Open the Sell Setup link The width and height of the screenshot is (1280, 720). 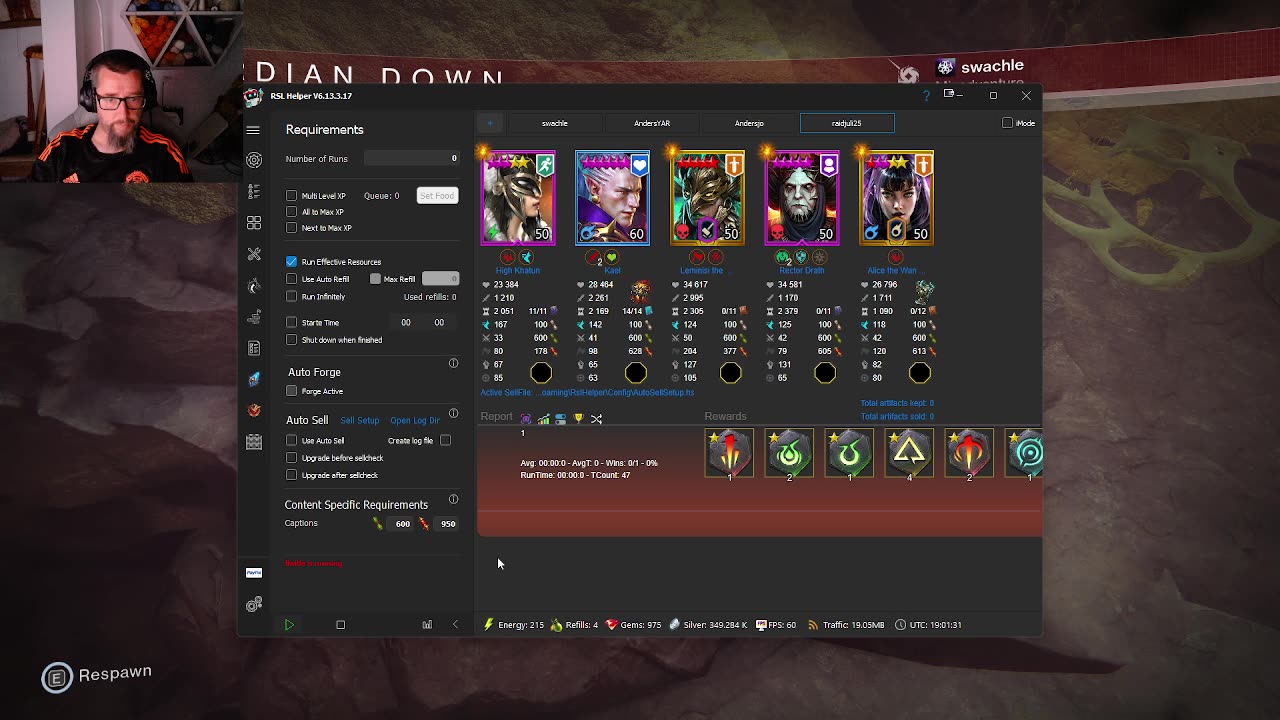[x=360, y=421]
